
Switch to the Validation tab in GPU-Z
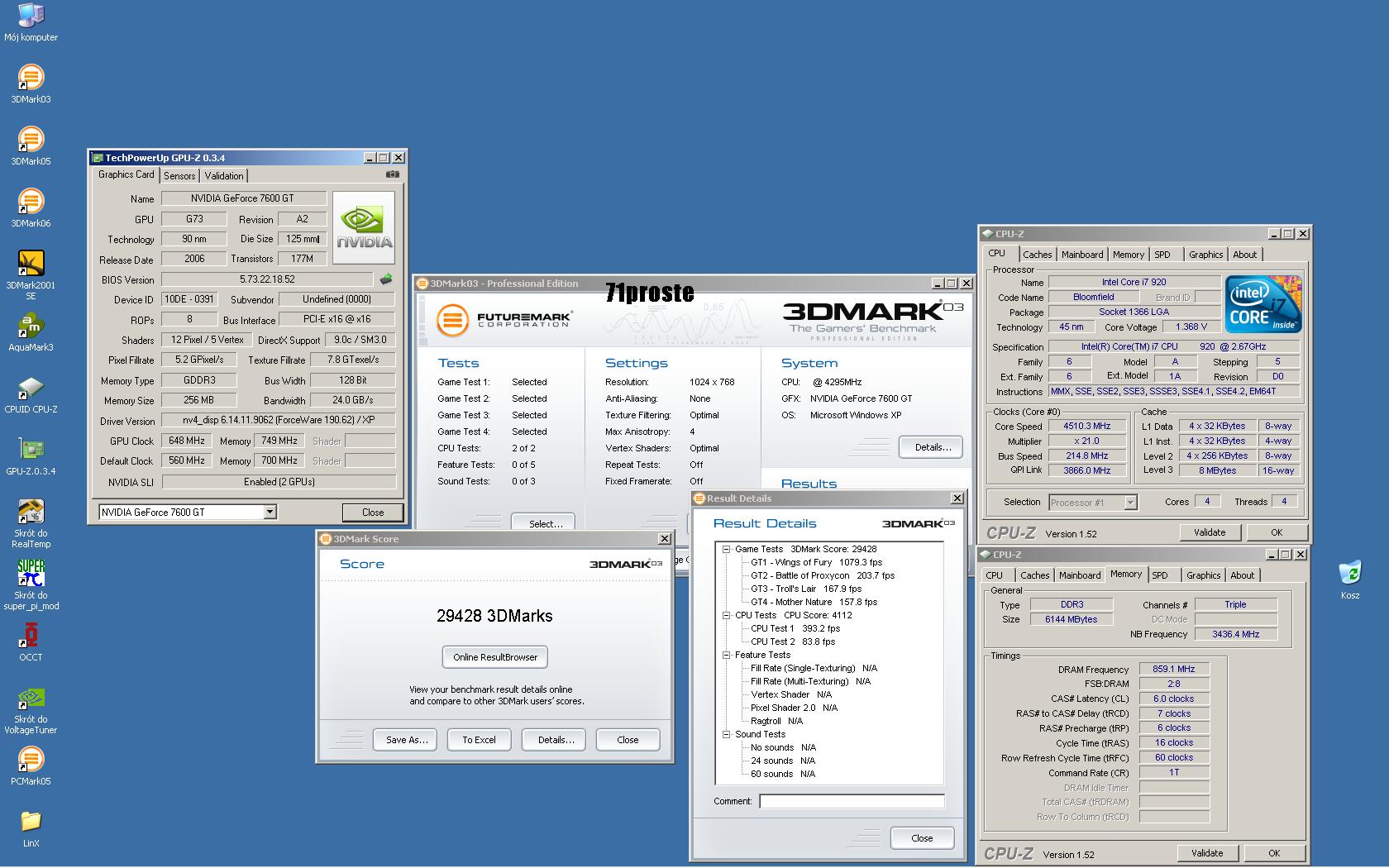click(224, 176)
